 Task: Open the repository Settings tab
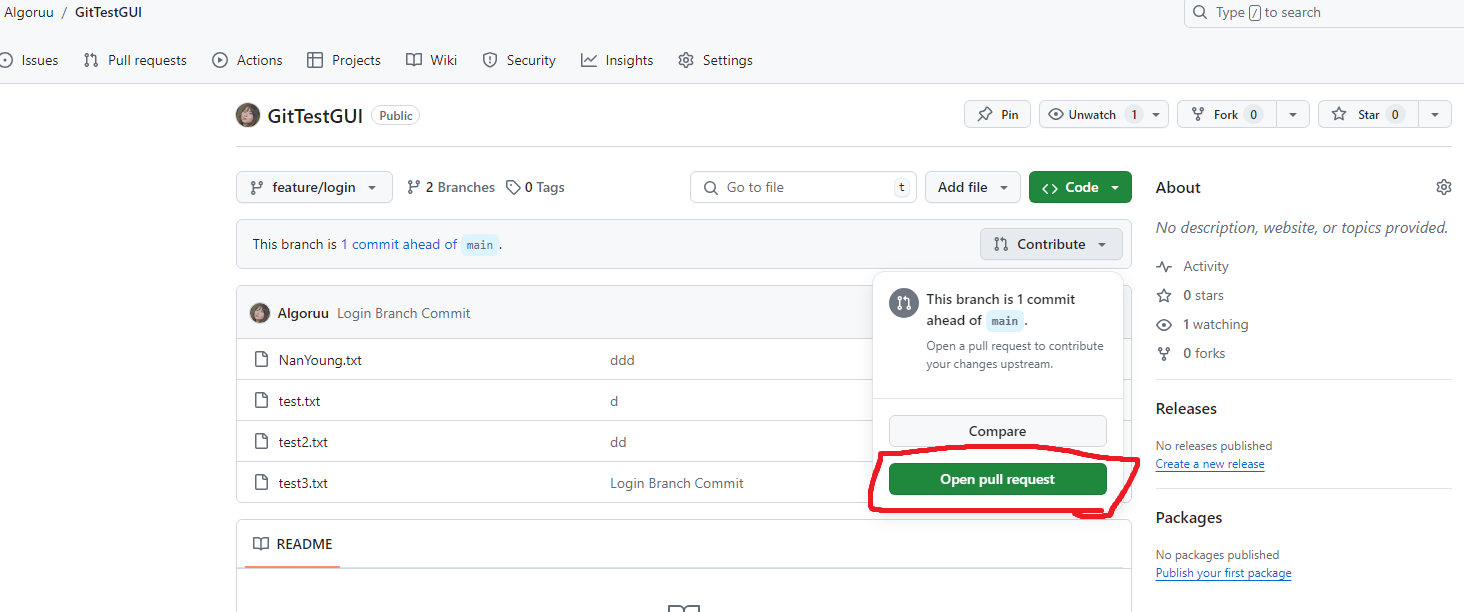[715, 60]
